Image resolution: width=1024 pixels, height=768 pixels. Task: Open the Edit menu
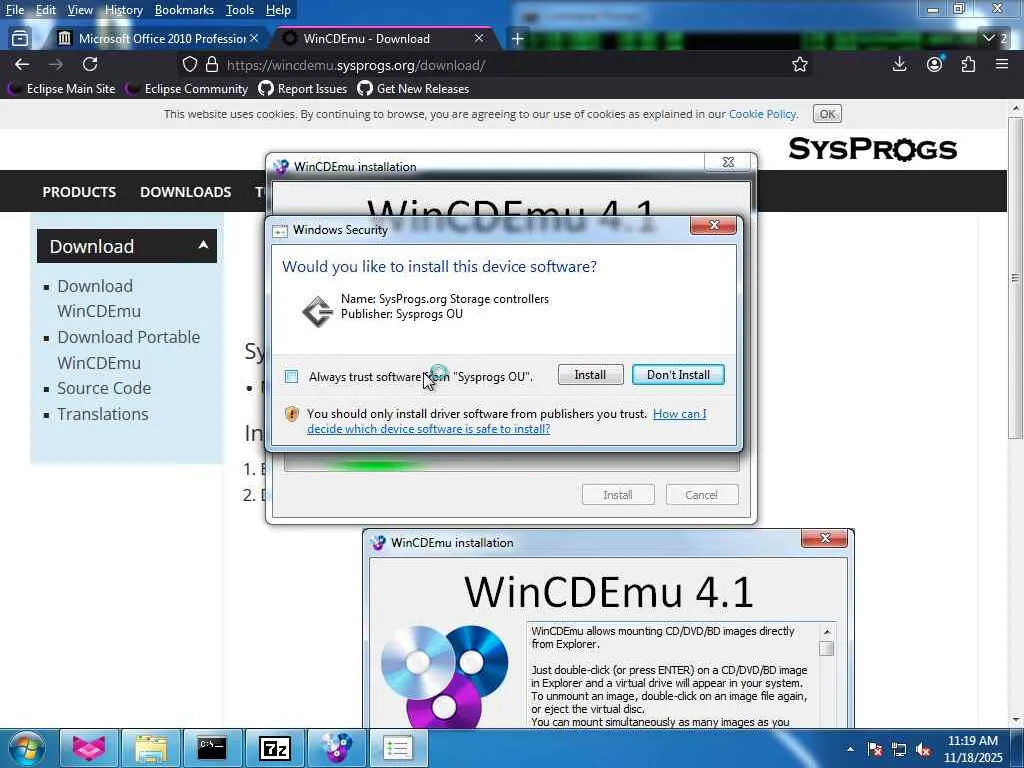(45, 10)
